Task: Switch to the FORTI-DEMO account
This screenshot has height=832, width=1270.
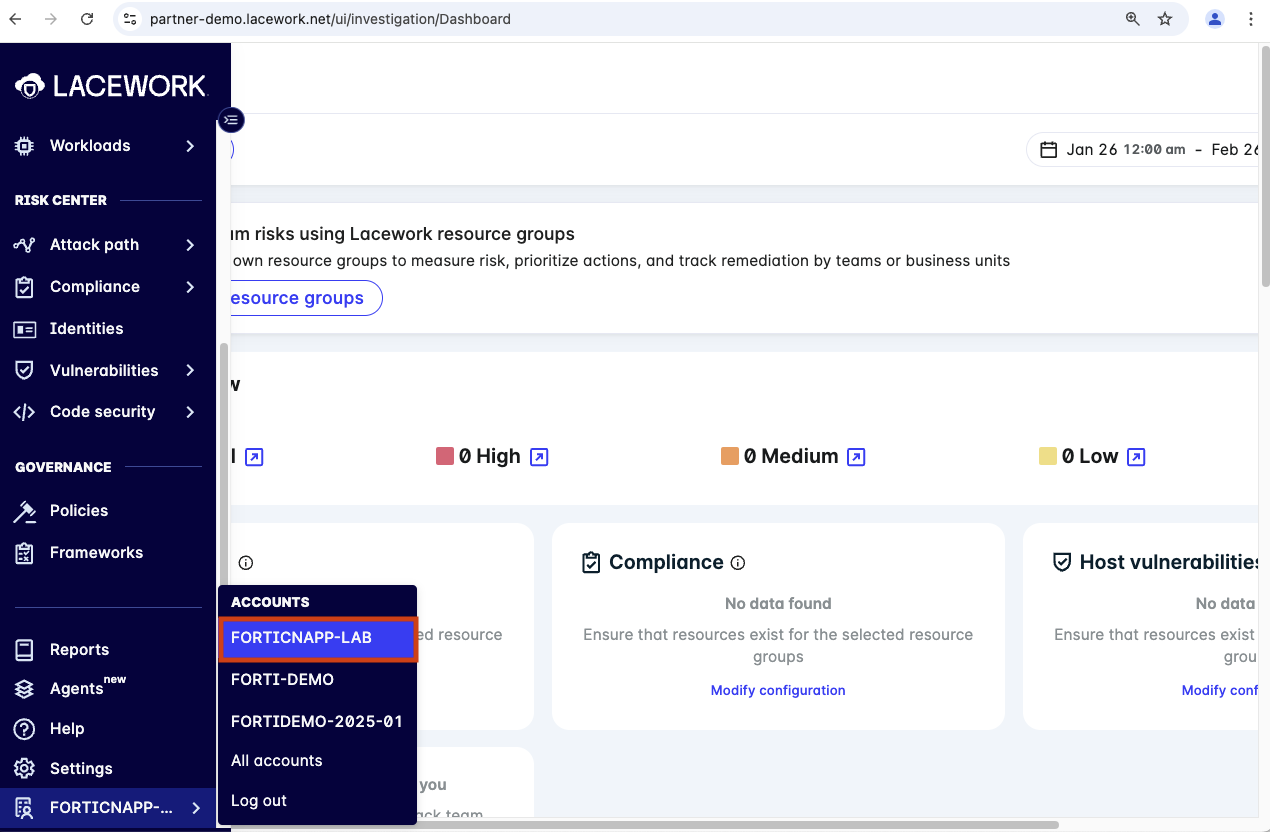Action: tap(317, 680)
